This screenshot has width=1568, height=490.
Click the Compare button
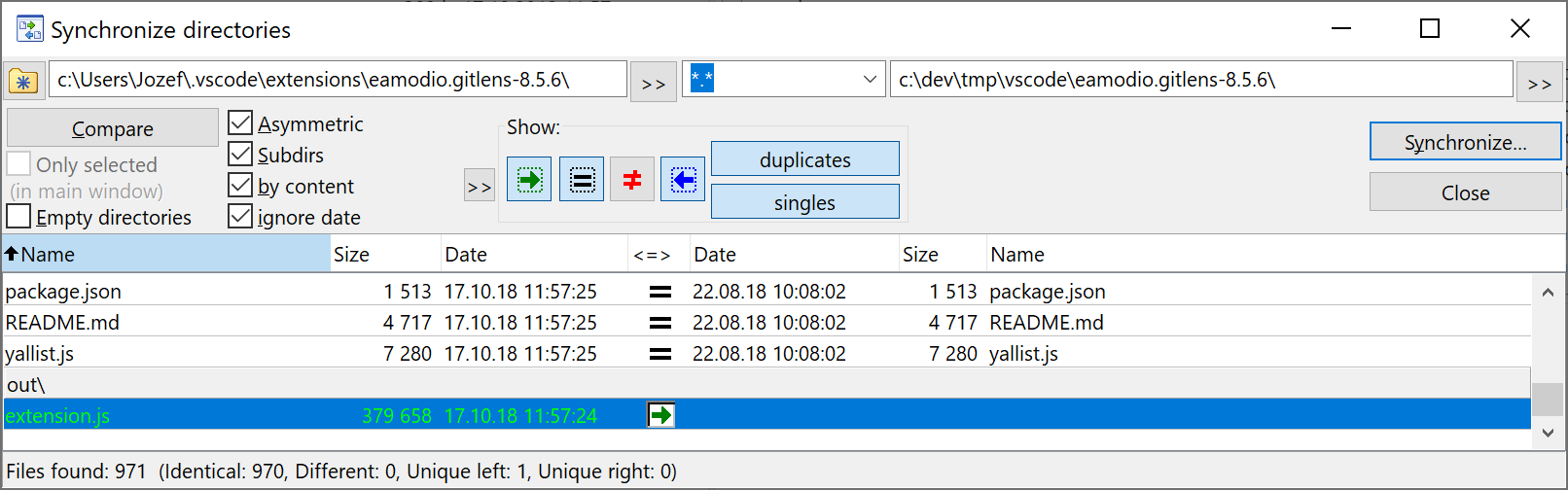click(x=113, y=128)
